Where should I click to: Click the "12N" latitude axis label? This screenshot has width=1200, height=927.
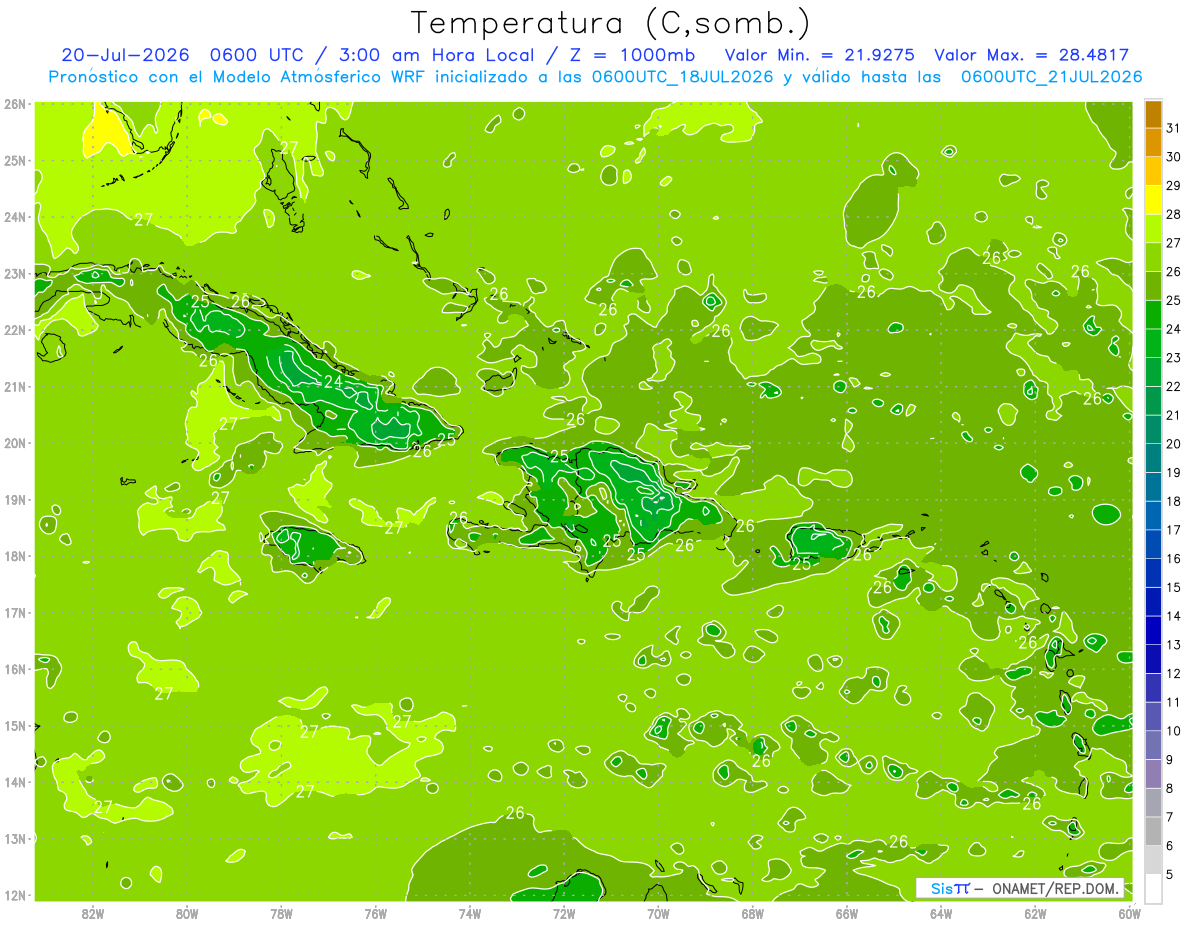pyautogui.click(x=14, y=895)
